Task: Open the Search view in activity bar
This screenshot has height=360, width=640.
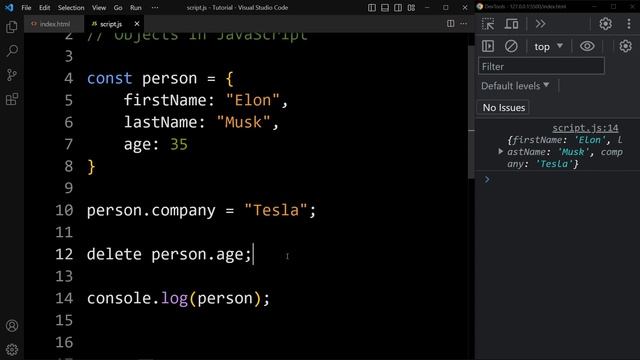Action: 12,51
